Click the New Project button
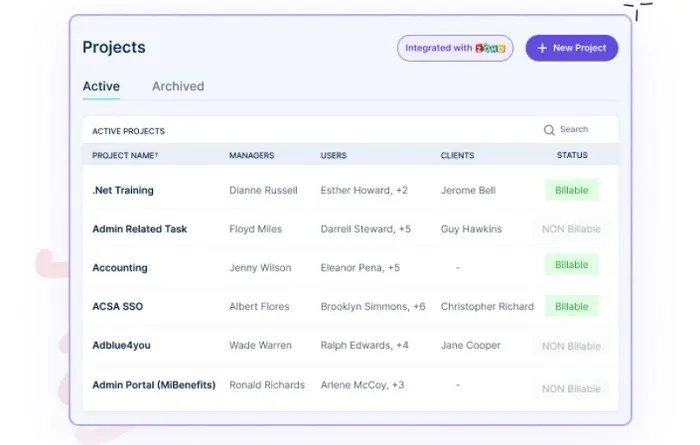 coord(571,48)
